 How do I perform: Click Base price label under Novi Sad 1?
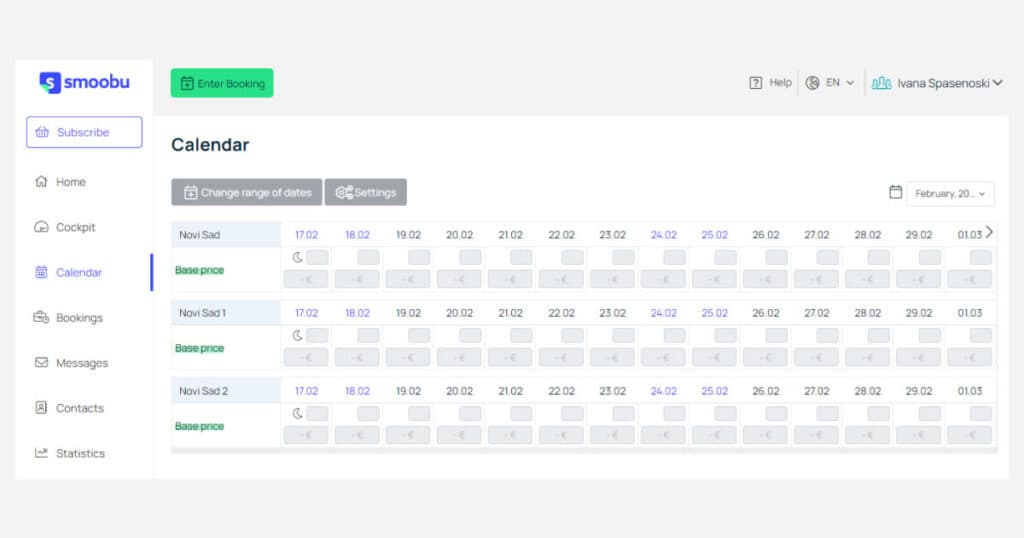tap(199, 348)
